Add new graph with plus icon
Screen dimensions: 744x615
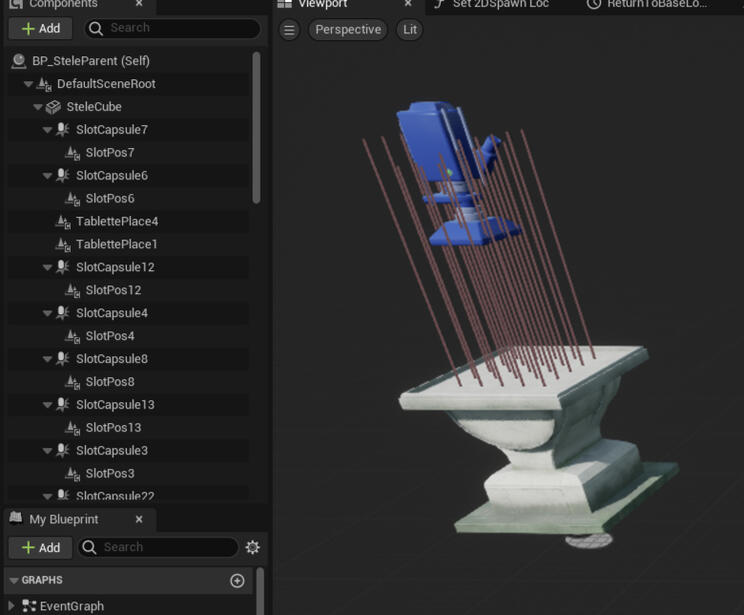237,581
